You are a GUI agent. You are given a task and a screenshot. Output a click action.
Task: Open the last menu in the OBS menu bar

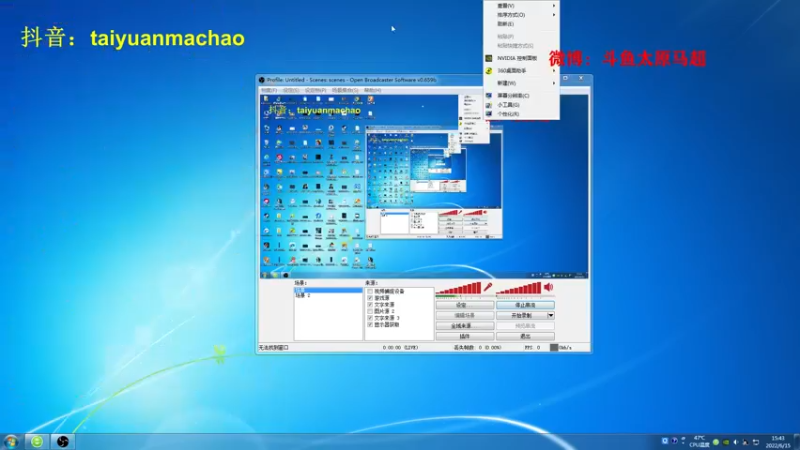click(372, 90)
